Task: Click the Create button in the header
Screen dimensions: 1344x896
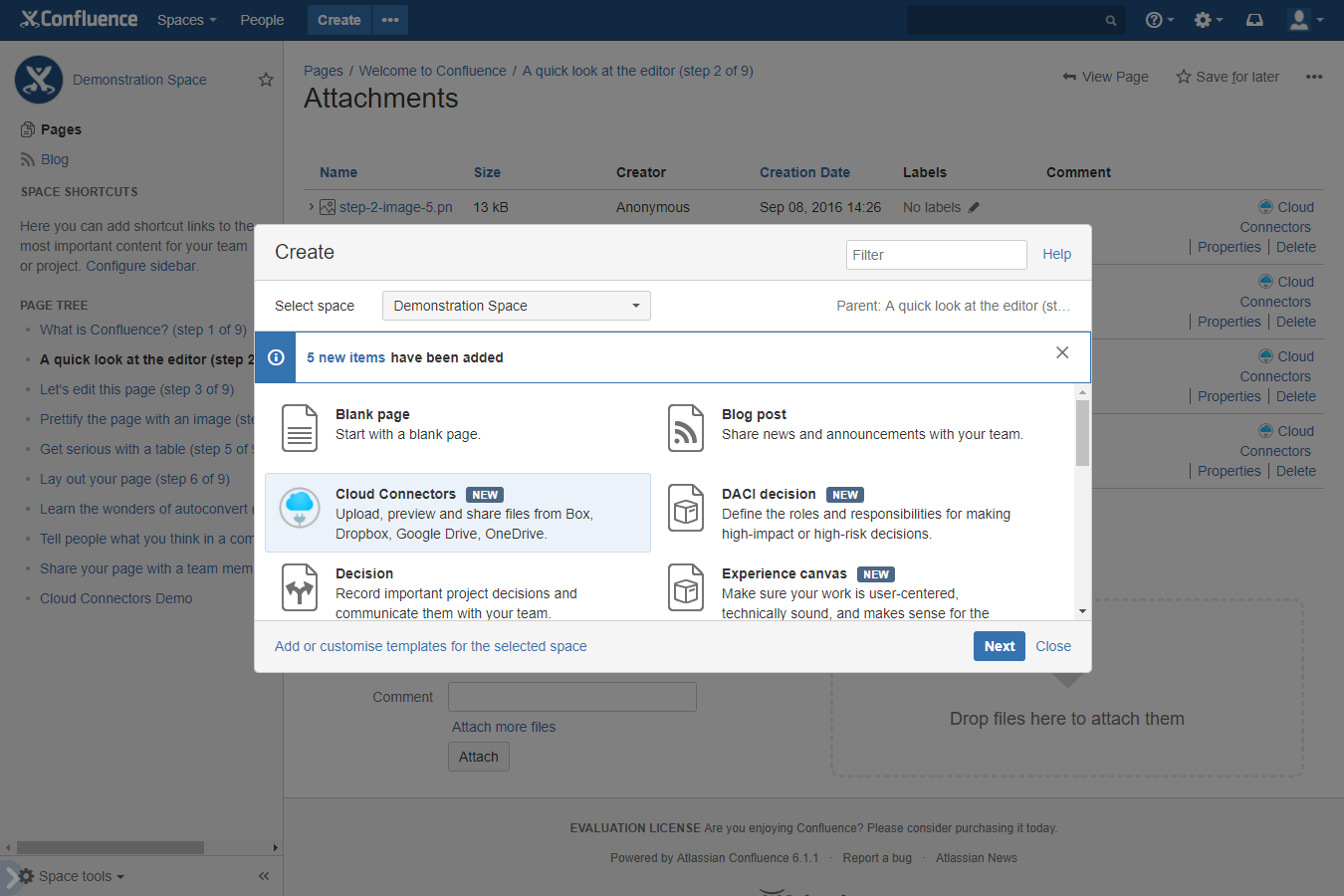Action: coord(339,20)
